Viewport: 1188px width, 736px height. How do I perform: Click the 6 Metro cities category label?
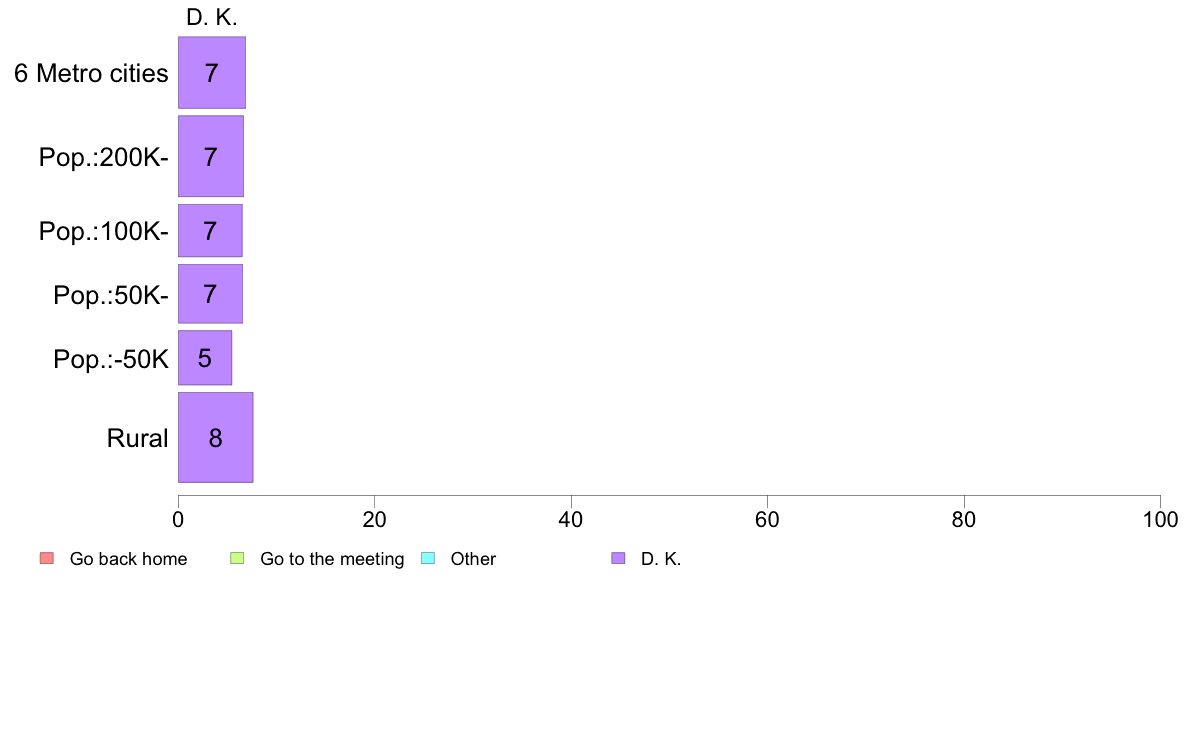point(91,74)
